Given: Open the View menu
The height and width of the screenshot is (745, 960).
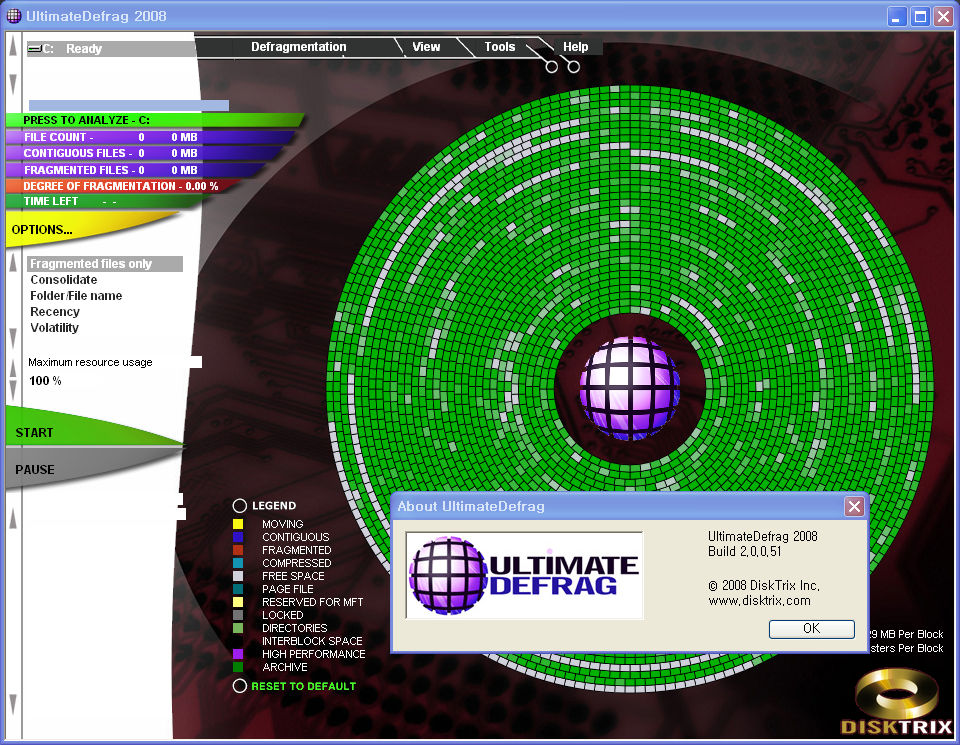Looking at the screenshot, I should coord(426,47).
